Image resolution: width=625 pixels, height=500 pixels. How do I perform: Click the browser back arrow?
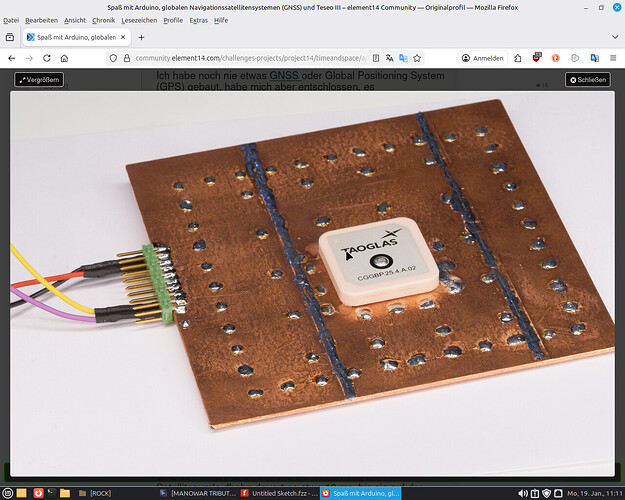pyautogui.click(x=12, y=58)
